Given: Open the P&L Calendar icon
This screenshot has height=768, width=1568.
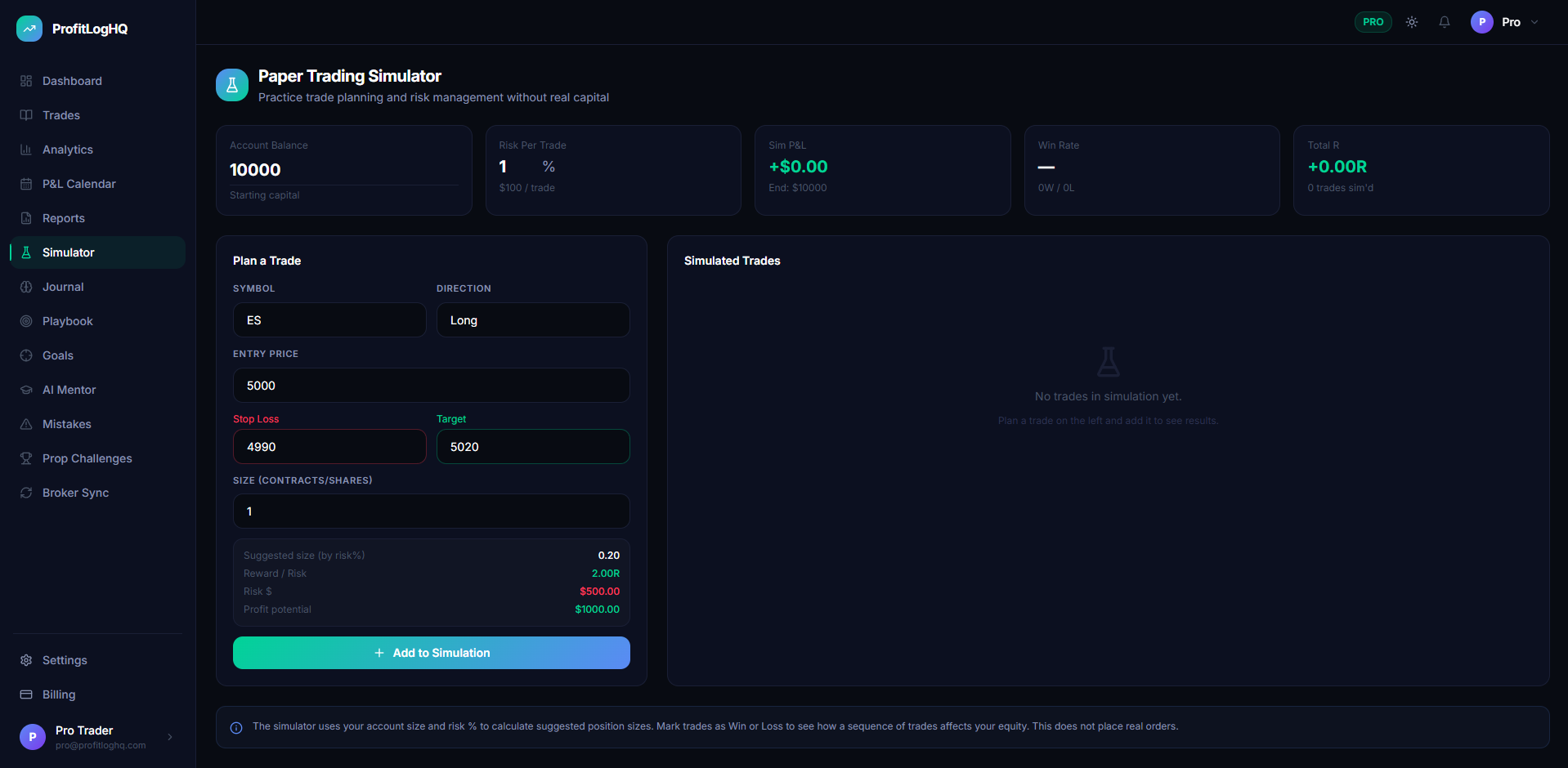Looking at the screenshot, I should click(25, 184).
